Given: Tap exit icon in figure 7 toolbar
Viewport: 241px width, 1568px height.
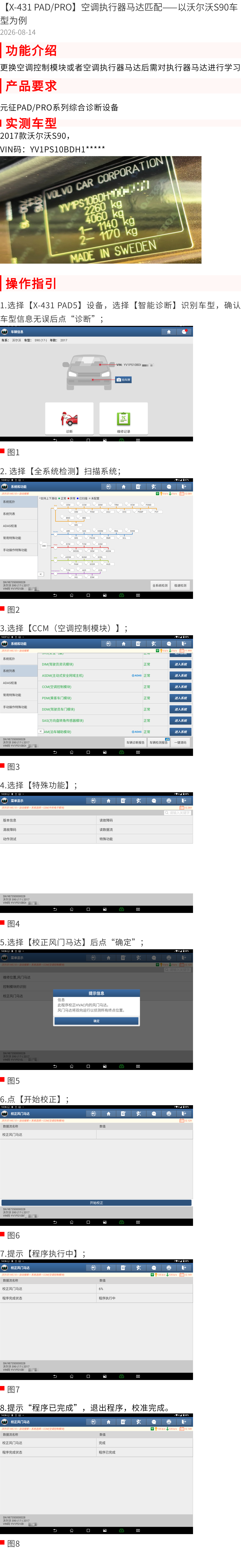Looking at the screenshot, I should pyautogui.click(x=184, y=1268).
